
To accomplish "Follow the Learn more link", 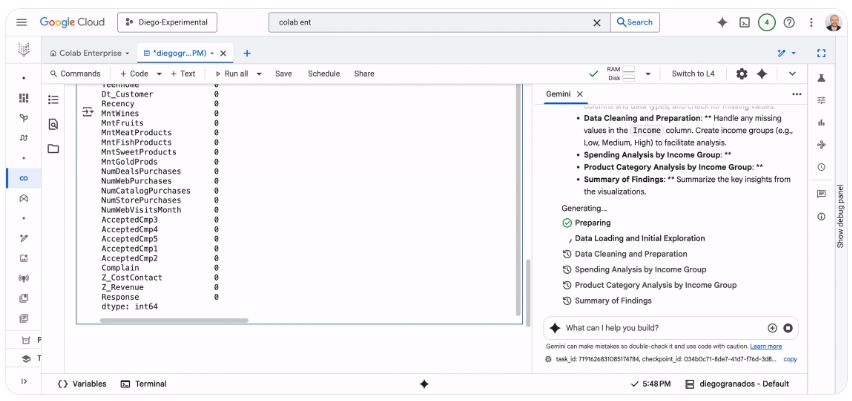I will click(x=766, y=346).
